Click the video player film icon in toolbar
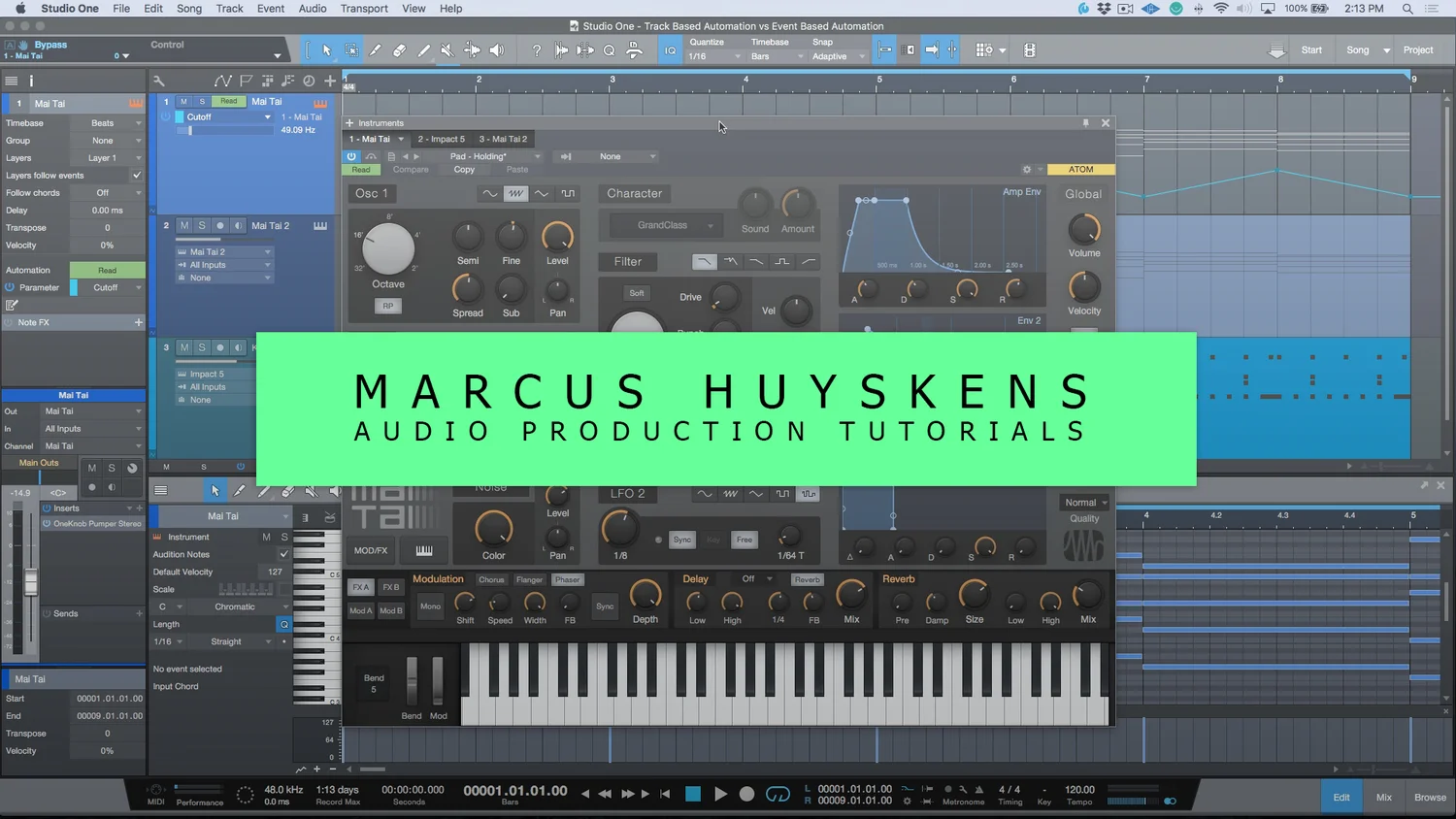 (x=1030, y=50)
